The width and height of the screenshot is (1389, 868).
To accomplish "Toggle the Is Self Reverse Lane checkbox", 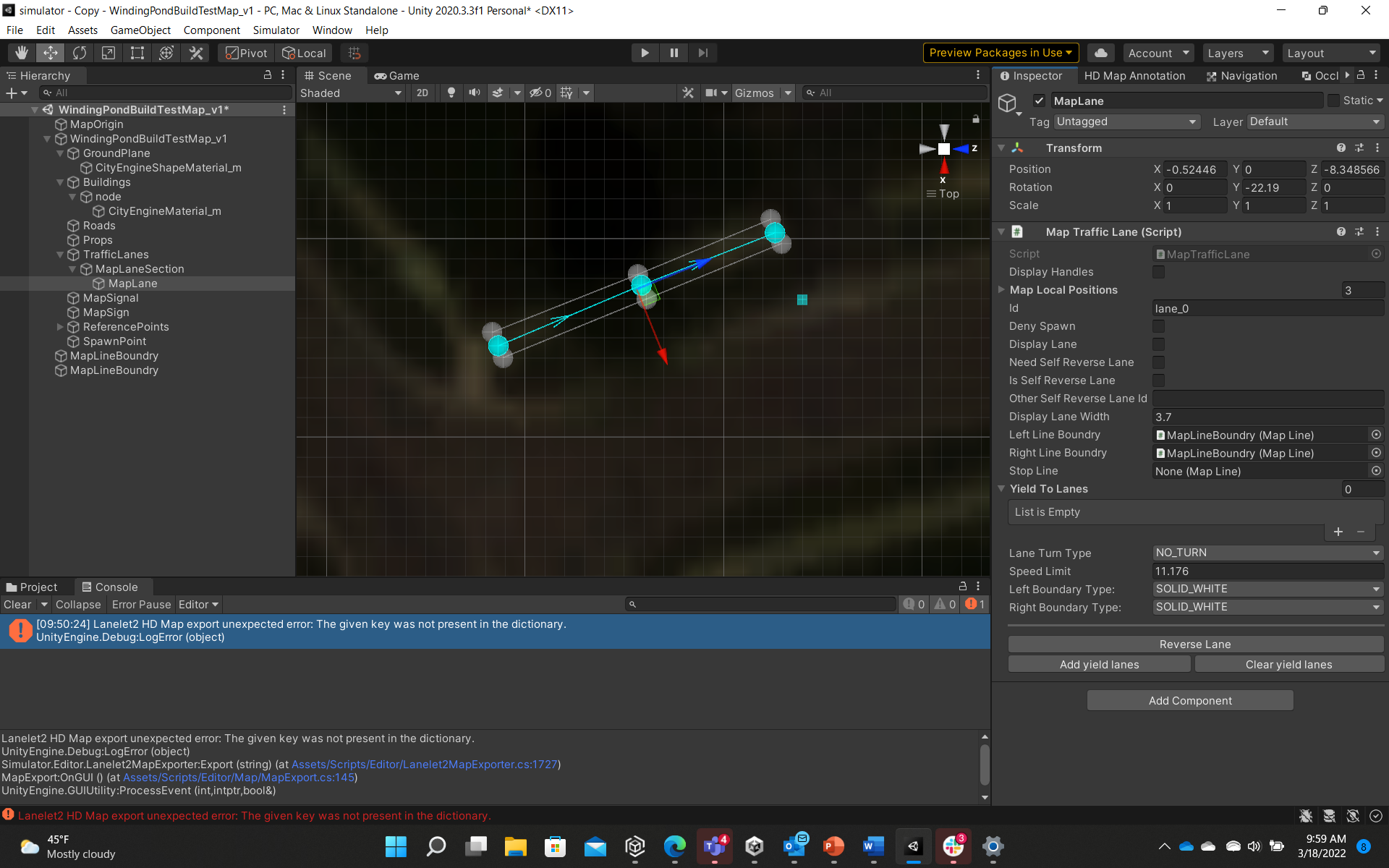I will pos(1160,380).
